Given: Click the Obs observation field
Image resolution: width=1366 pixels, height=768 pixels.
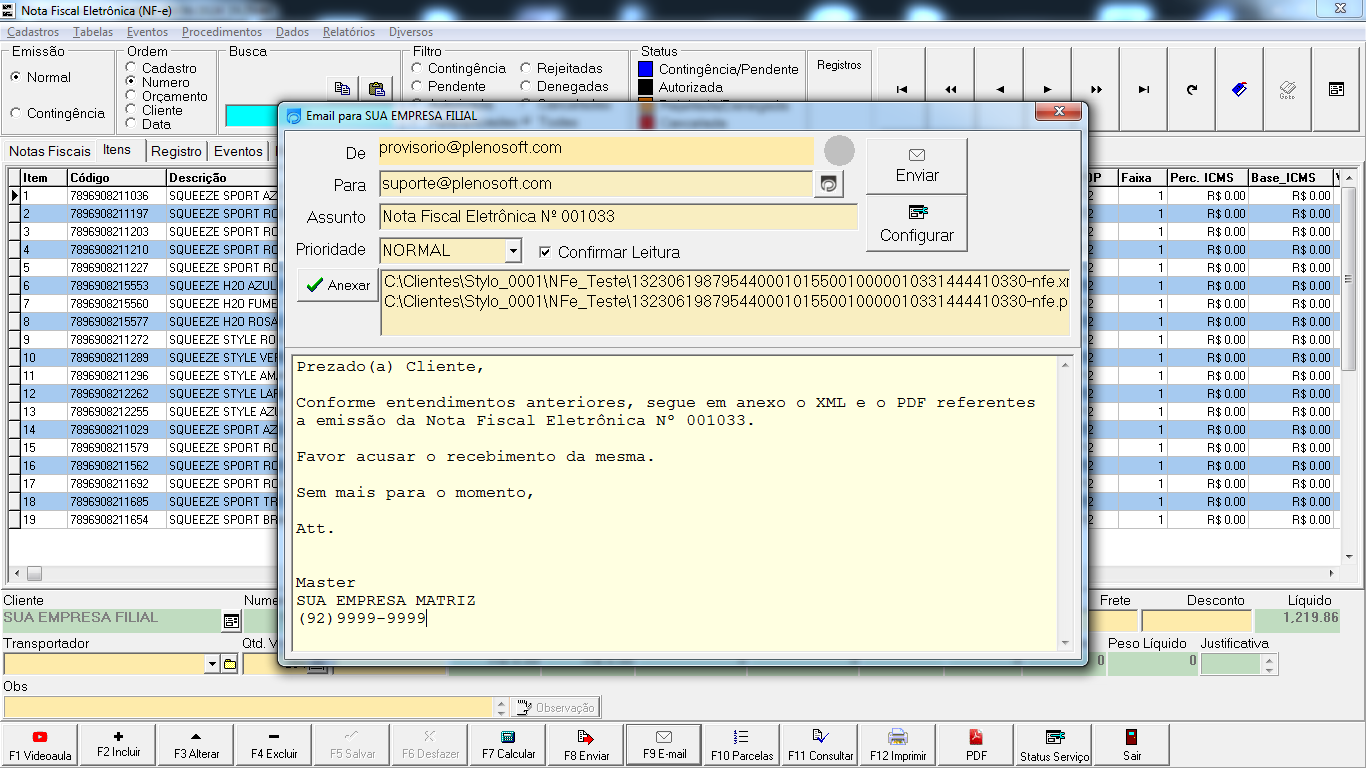Looking at the screenshot, I should point(249,707).
